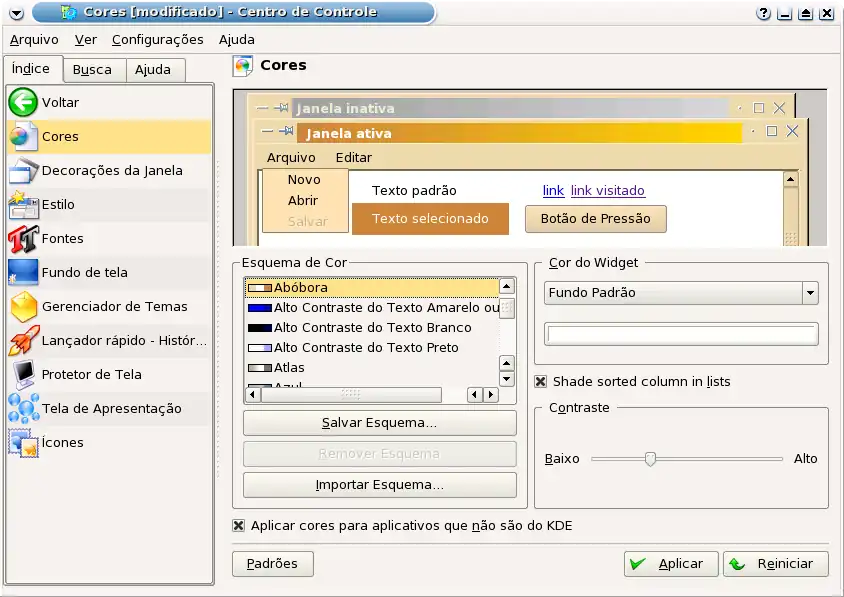The image size is (844, 597).
Task: Disable Shade sorted column in lists checkbox
Action: click(x=541, y=381)
